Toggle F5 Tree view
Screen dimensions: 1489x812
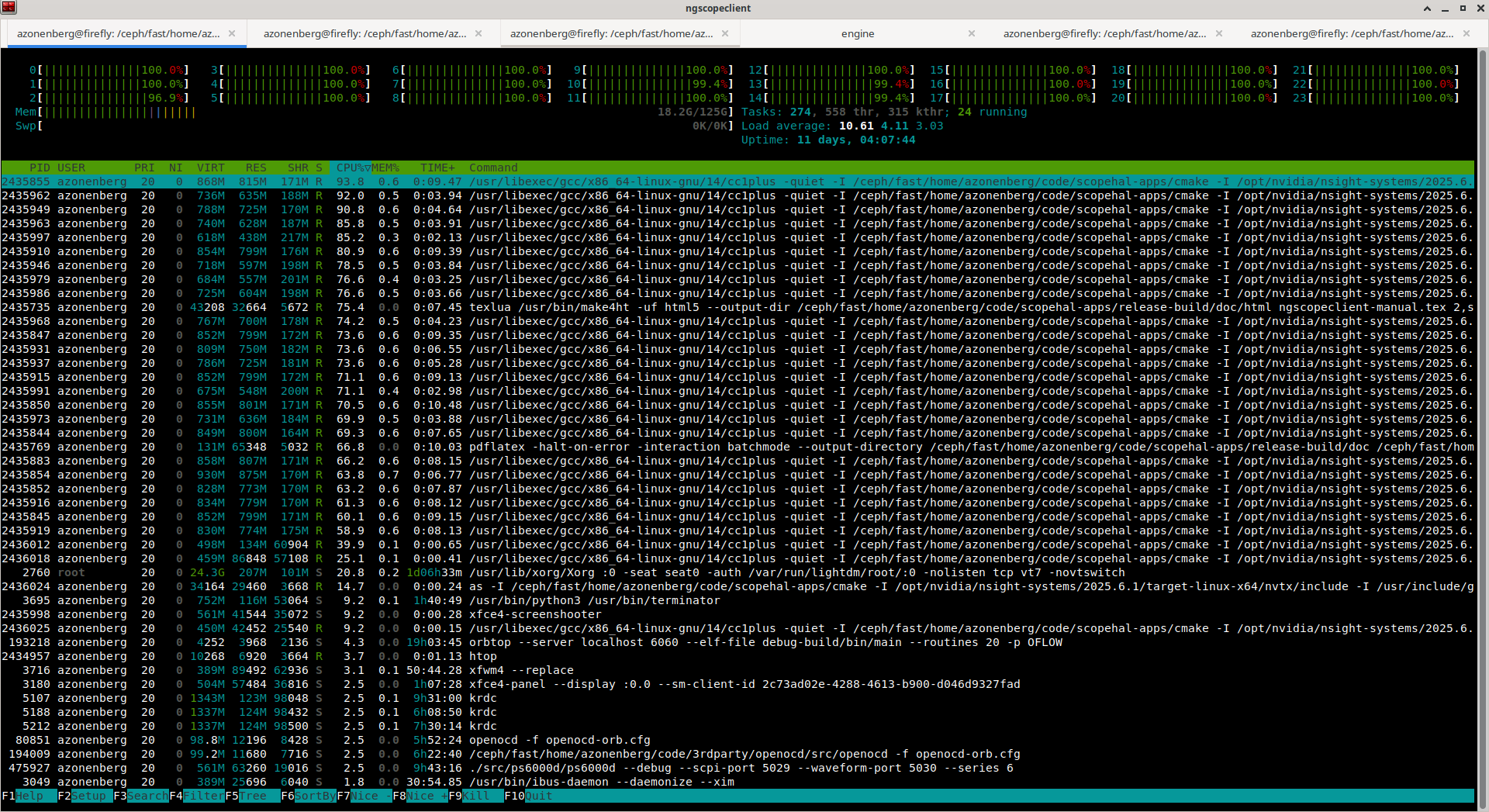252,796
